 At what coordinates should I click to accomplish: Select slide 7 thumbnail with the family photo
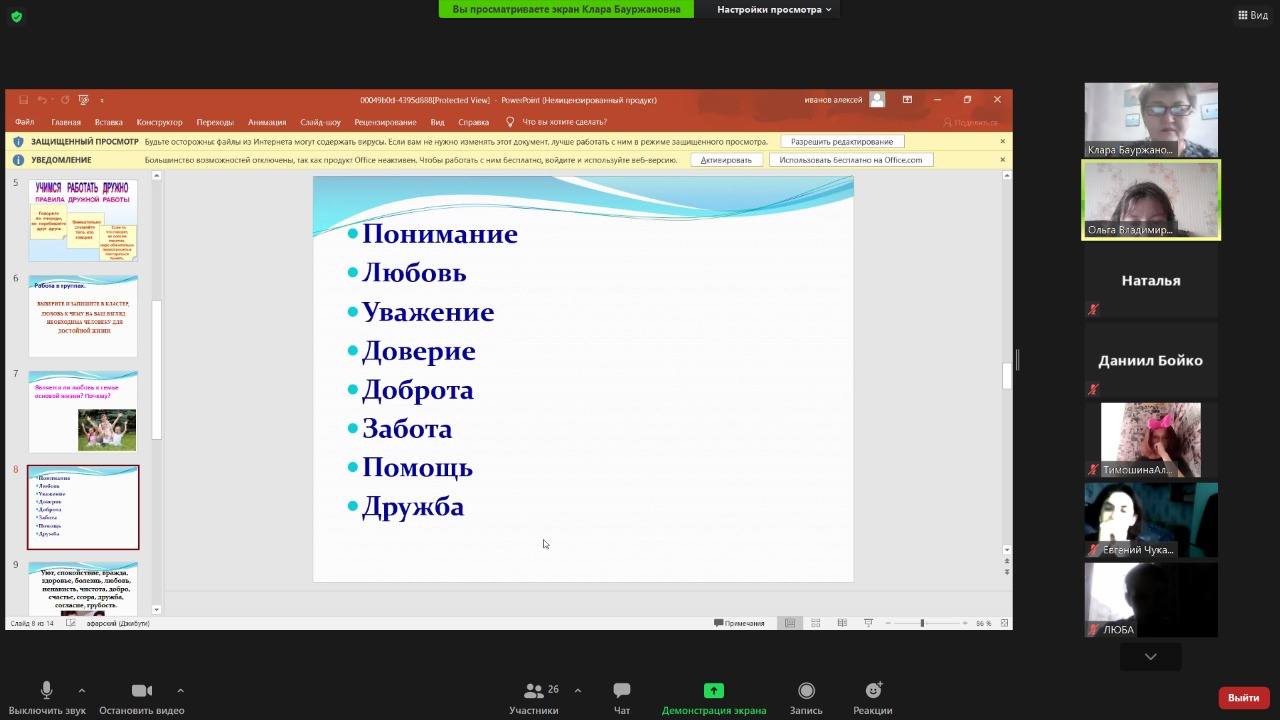click(x=83, y=411)
